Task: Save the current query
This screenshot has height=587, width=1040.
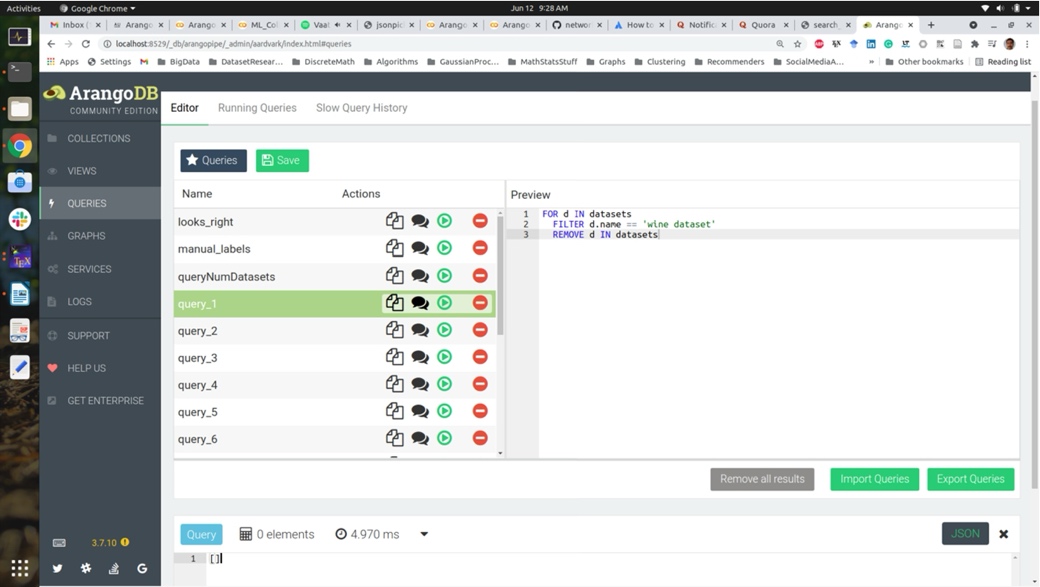Action: coord(283,161)
